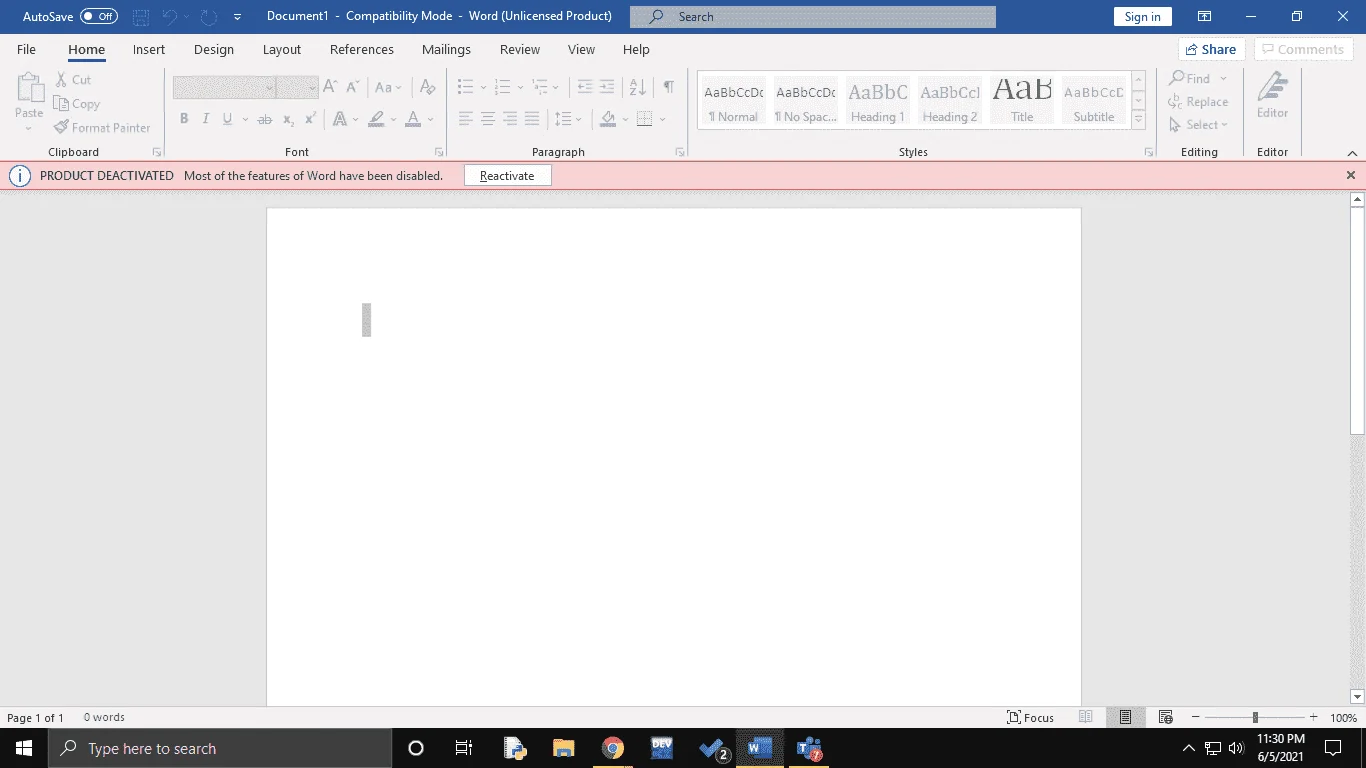This screenshot has height=768, width=1366.
Task: Click the Word title bar Search box
Action: [813, 17]
